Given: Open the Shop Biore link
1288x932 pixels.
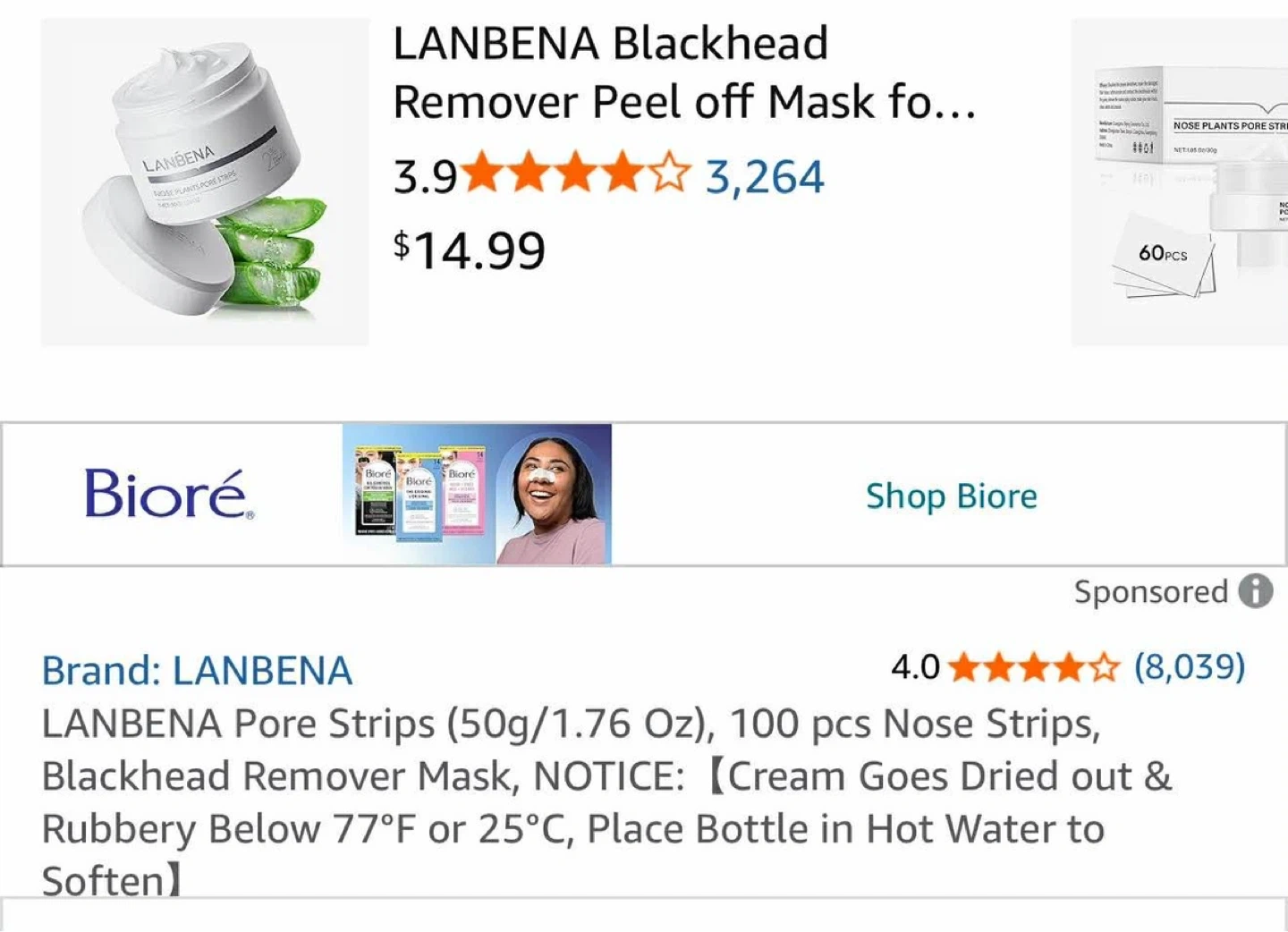Looking at the screenshot, I should (952, 496).
